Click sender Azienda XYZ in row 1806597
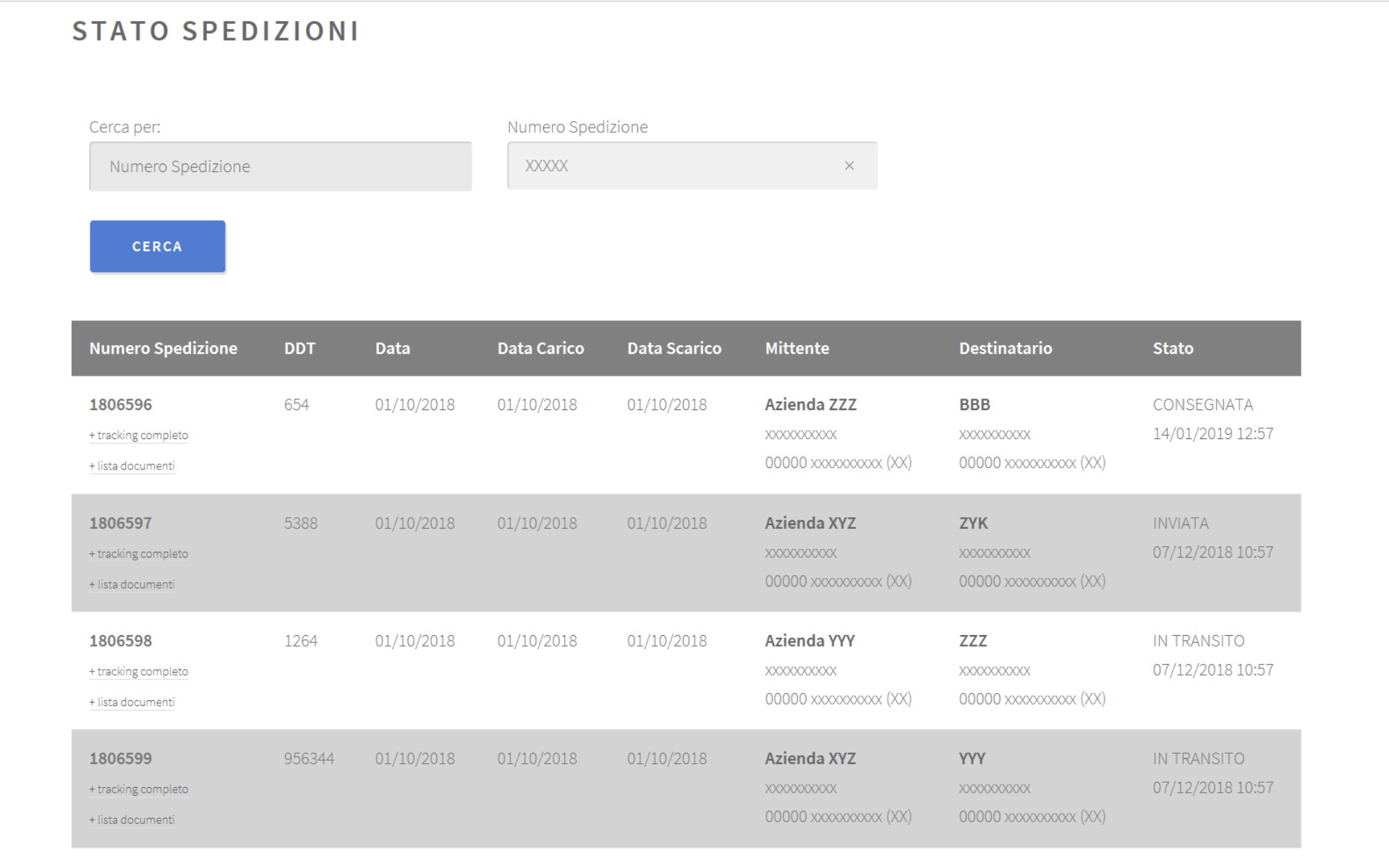Screen dimensions: 1389x868 pyautogui.click(x=810, y=524)
